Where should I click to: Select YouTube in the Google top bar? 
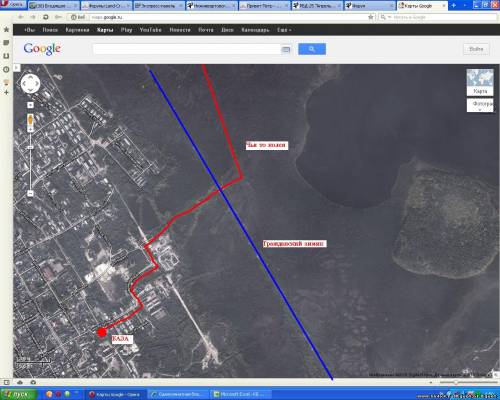(x=150, y=30)
